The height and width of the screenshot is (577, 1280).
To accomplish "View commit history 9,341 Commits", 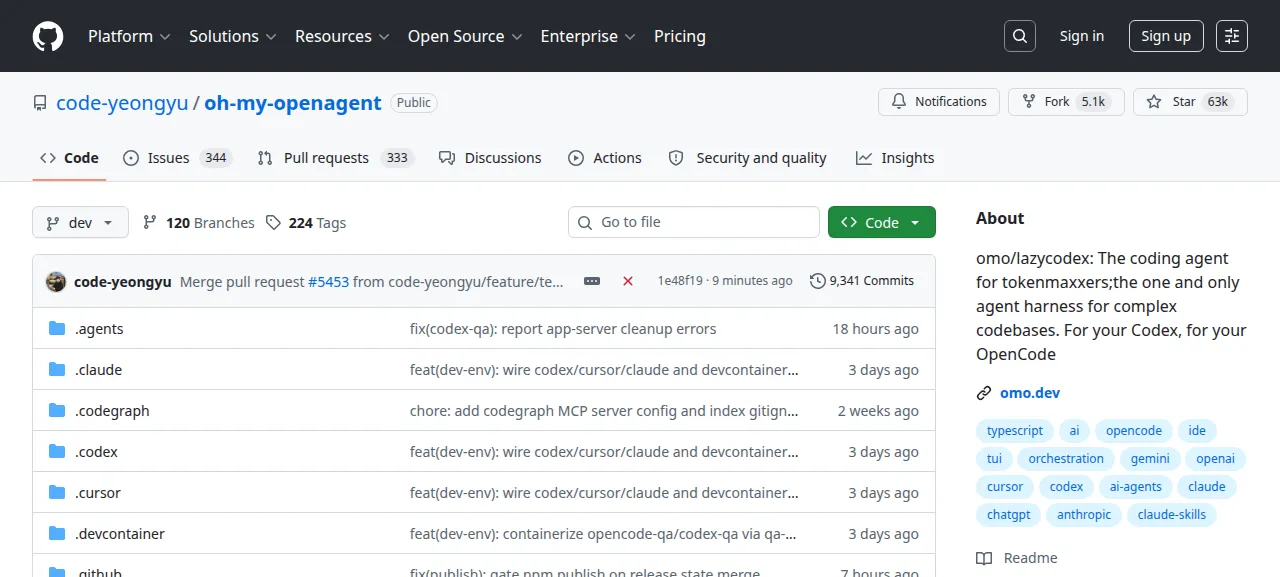I will point(862,281).
